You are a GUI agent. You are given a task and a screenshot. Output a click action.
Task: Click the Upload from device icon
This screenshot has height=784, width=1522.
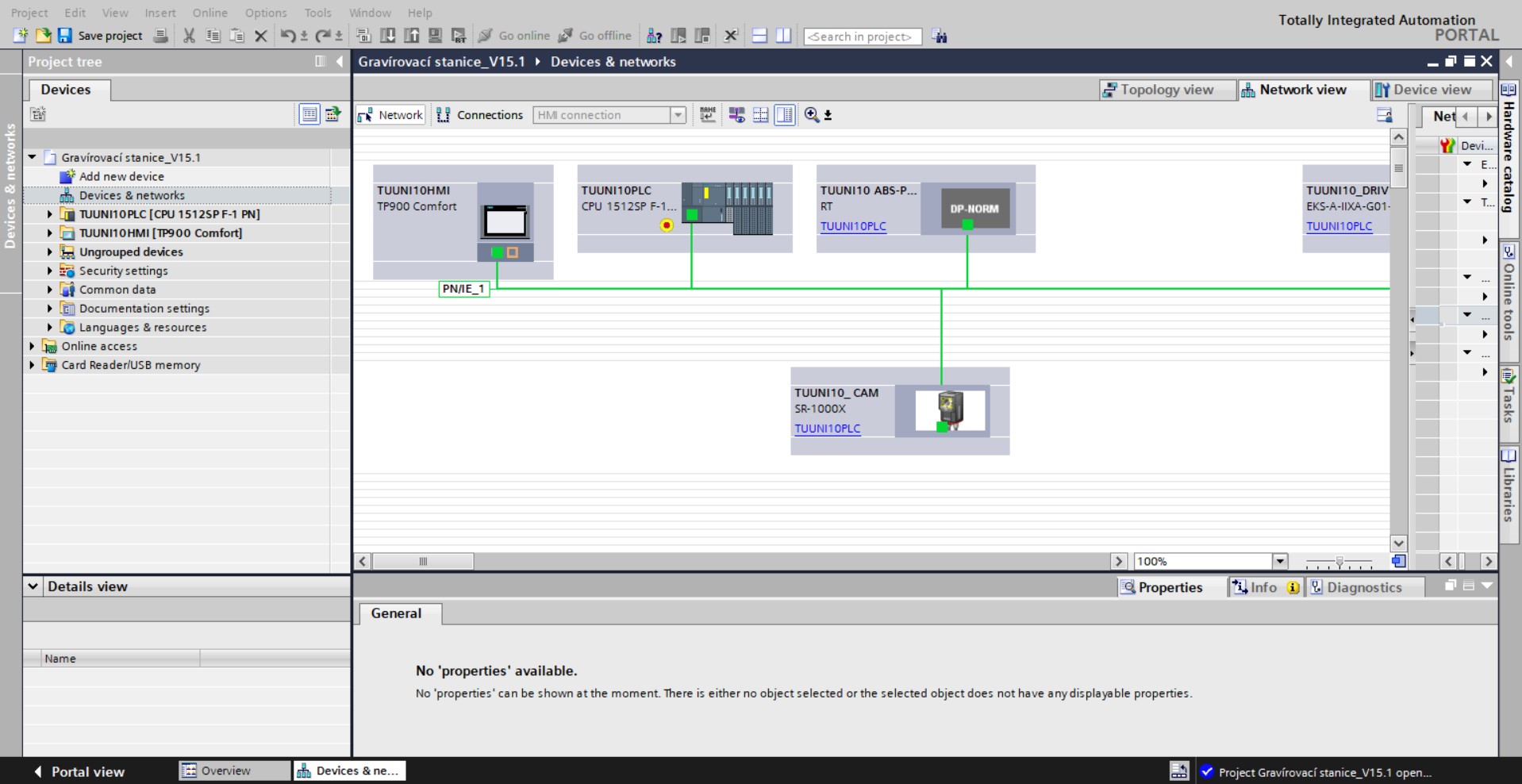click(x=411, y=36)
